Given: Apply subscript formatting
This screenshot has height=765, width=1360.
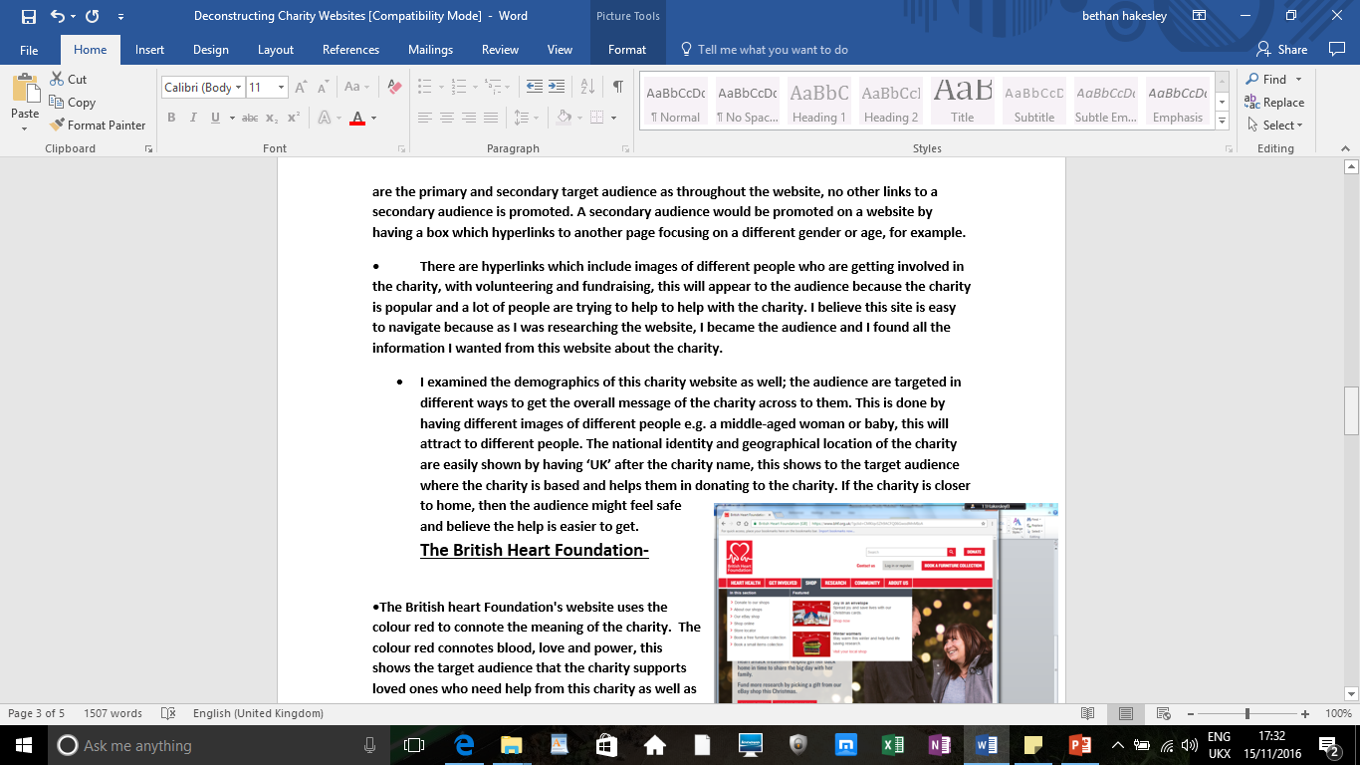Looking at the screenshot, I should coord(272,118).
